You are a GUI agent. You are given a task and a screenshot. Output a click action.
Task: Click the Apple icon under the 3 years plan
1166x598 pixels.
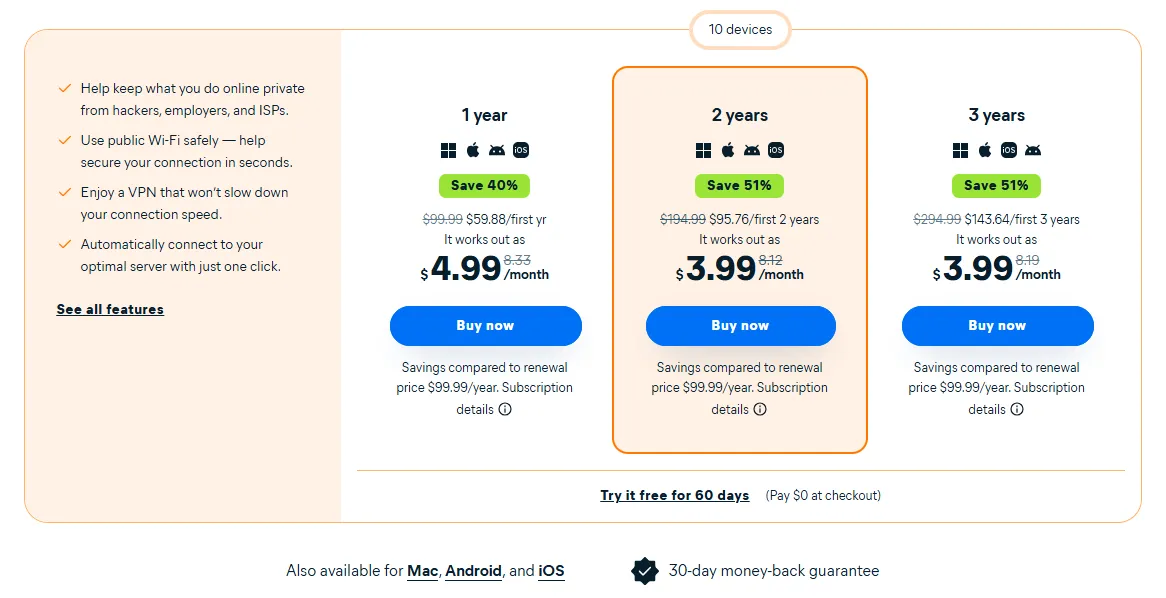click(x=985, y=150)
